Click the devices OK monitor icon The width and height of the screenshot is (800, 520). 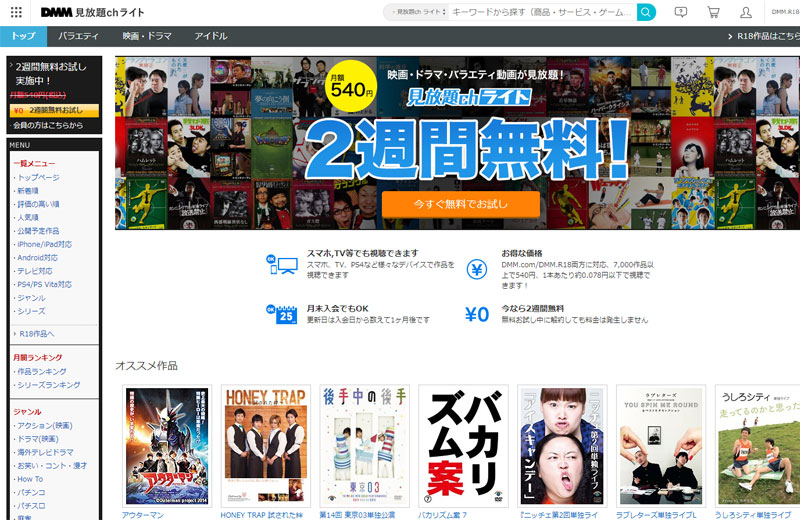coord(282,264)
